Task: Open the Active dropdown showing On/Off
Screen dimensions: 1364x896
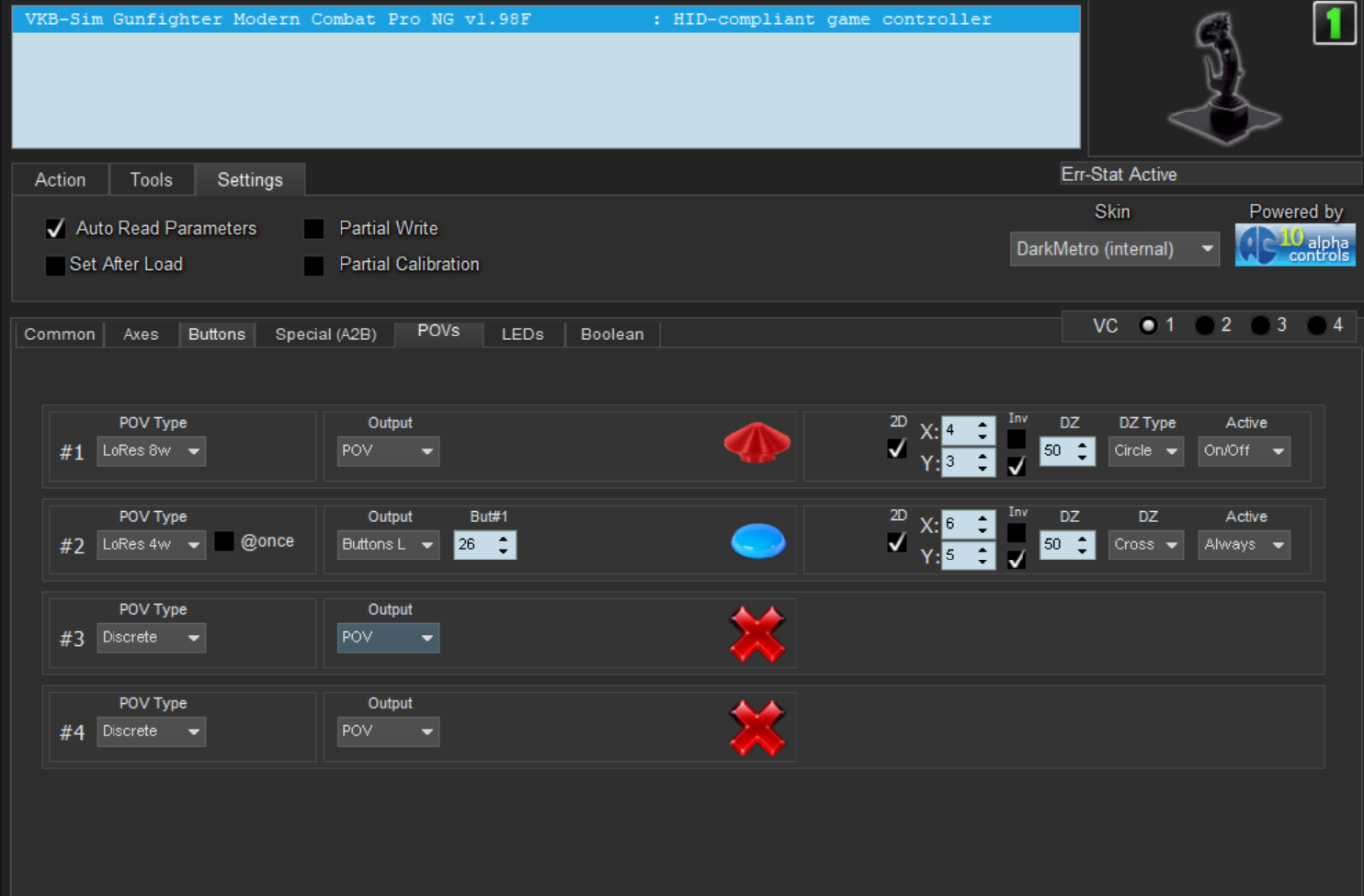Action: click(x=1245, y=451)
